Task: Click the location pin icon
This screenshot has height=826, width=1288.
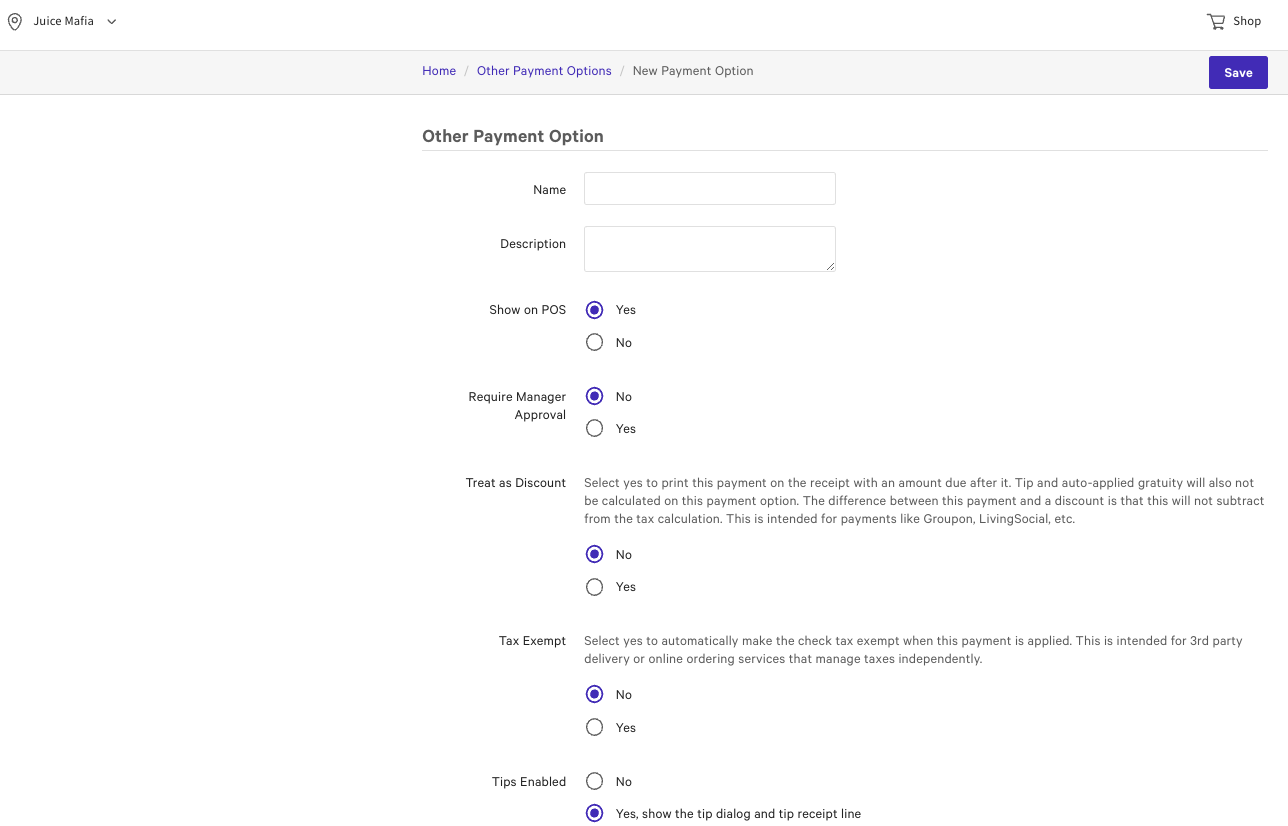Action: (x=15, y=20)
